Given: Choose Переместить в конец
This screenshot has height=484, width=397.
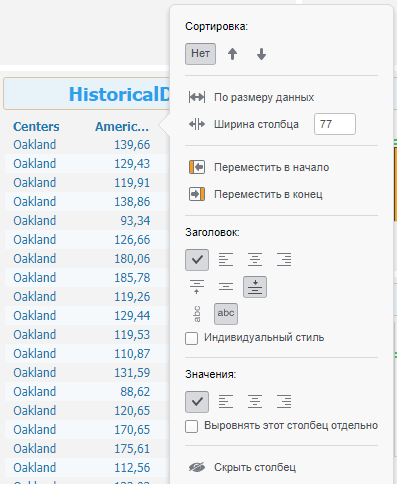Looking at the screenshot, I should click(256, 194).
